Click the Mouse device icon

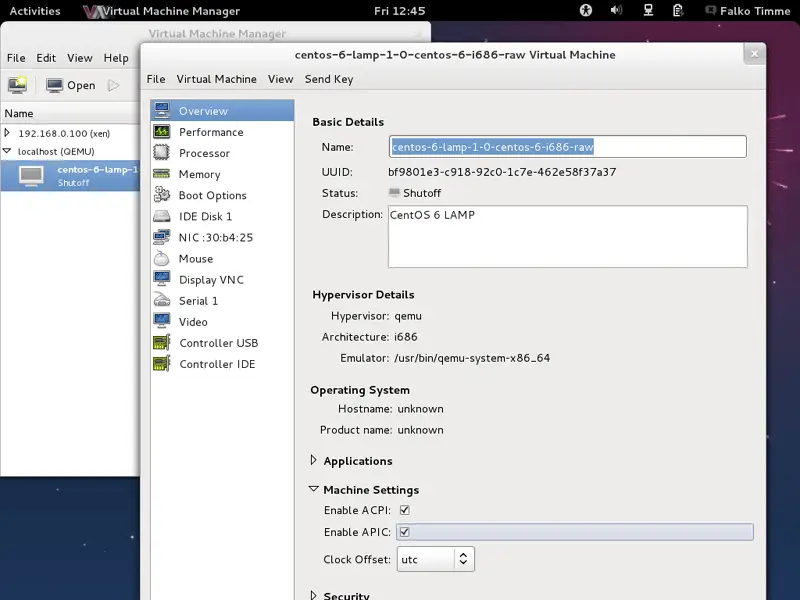coord(162,258)
